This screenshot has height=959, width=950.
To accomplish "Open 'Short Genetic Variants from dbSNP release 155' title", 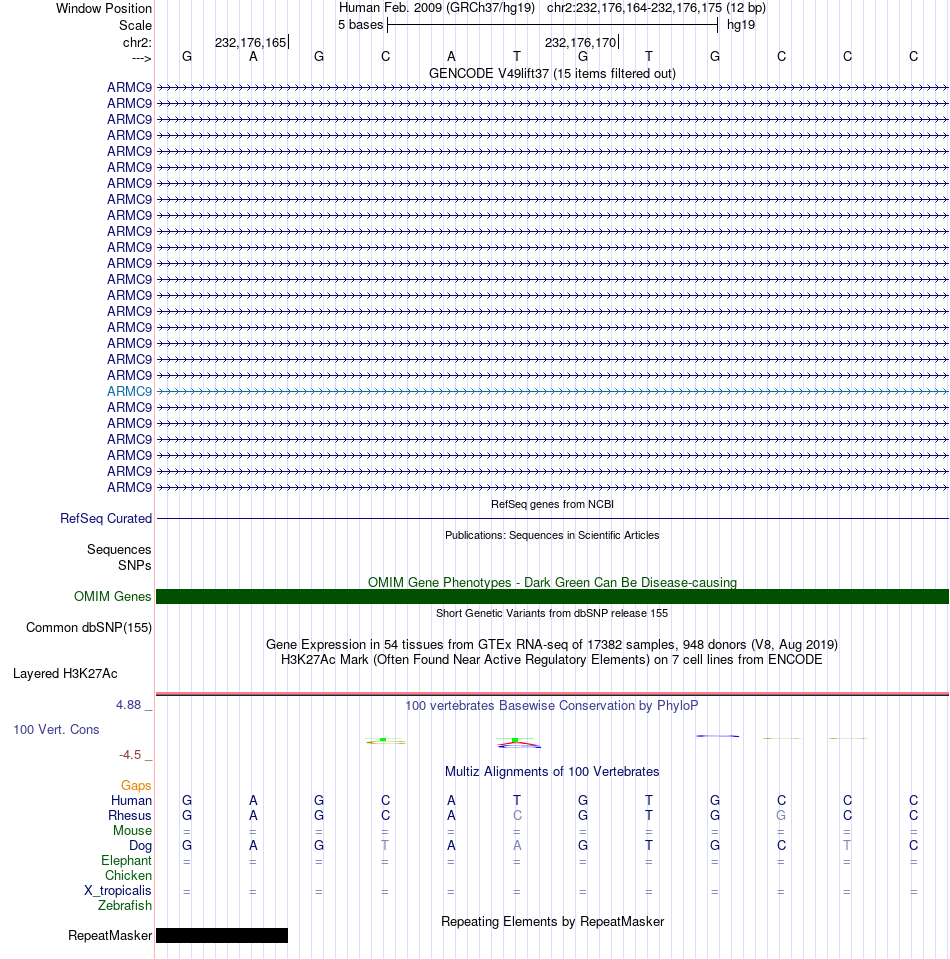I will point(552,613).
